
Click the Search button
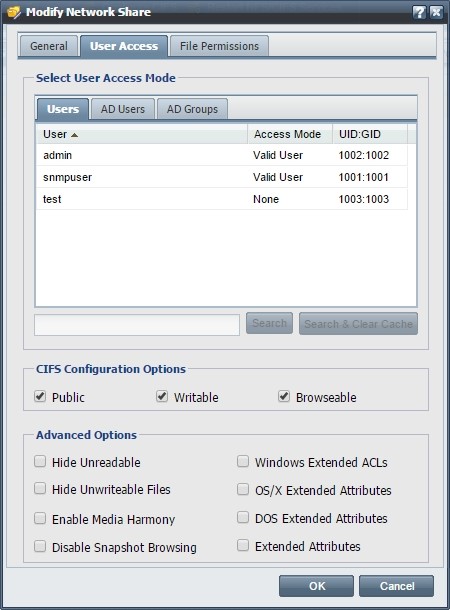(269, 323)
